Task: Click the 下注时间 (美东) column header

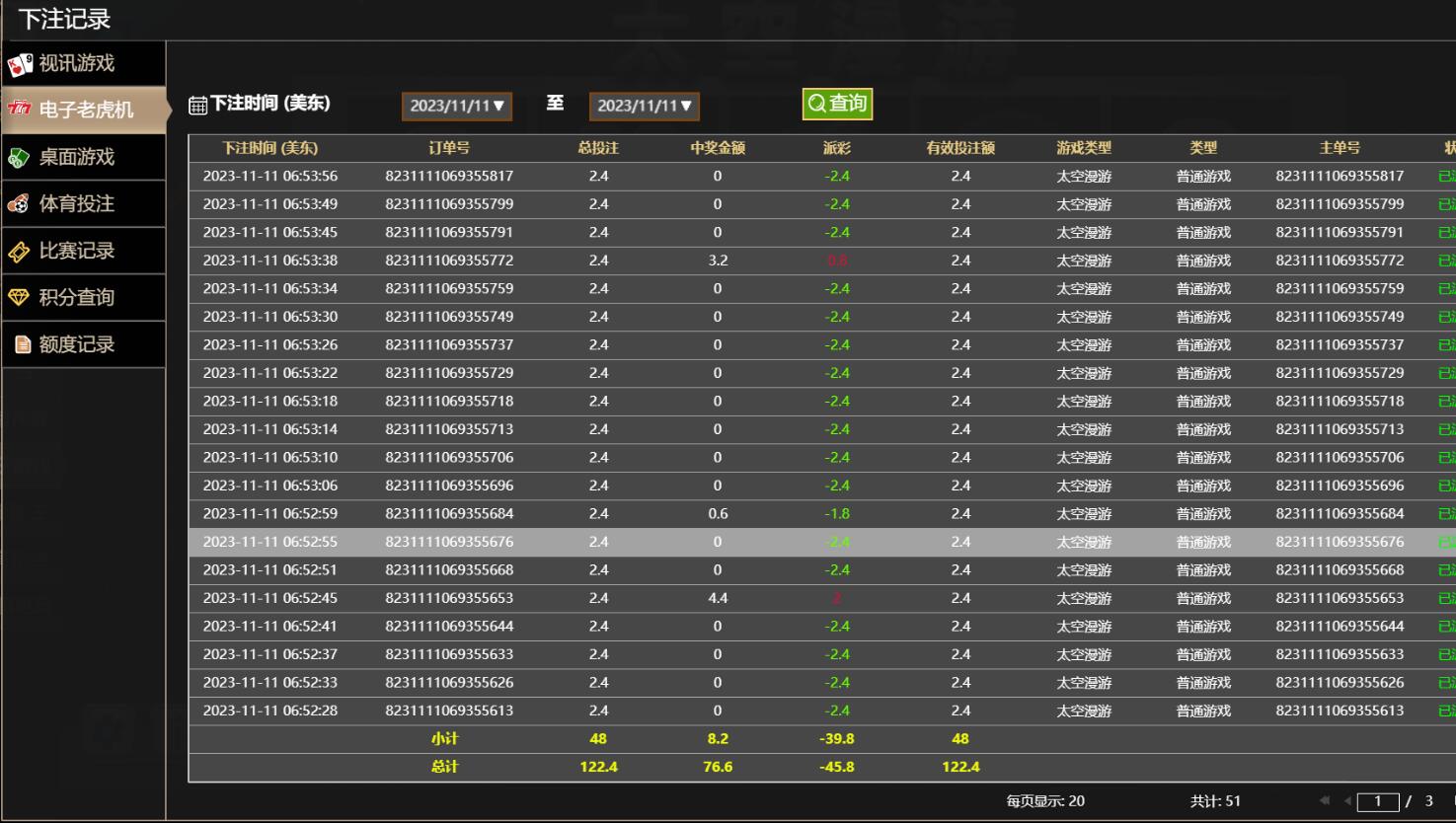Action: coord(270,148)
